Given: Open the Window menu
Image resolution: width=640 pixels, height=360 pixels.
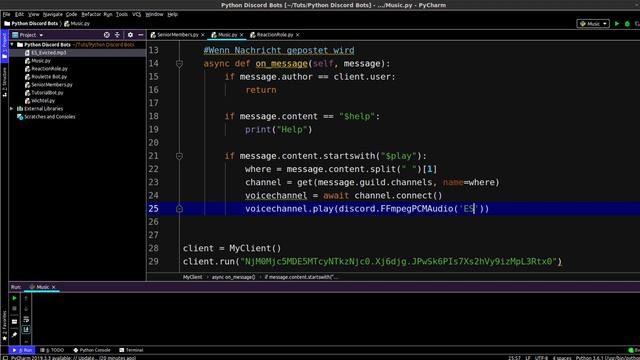Looking at the screenshot, I should point(154,14).
